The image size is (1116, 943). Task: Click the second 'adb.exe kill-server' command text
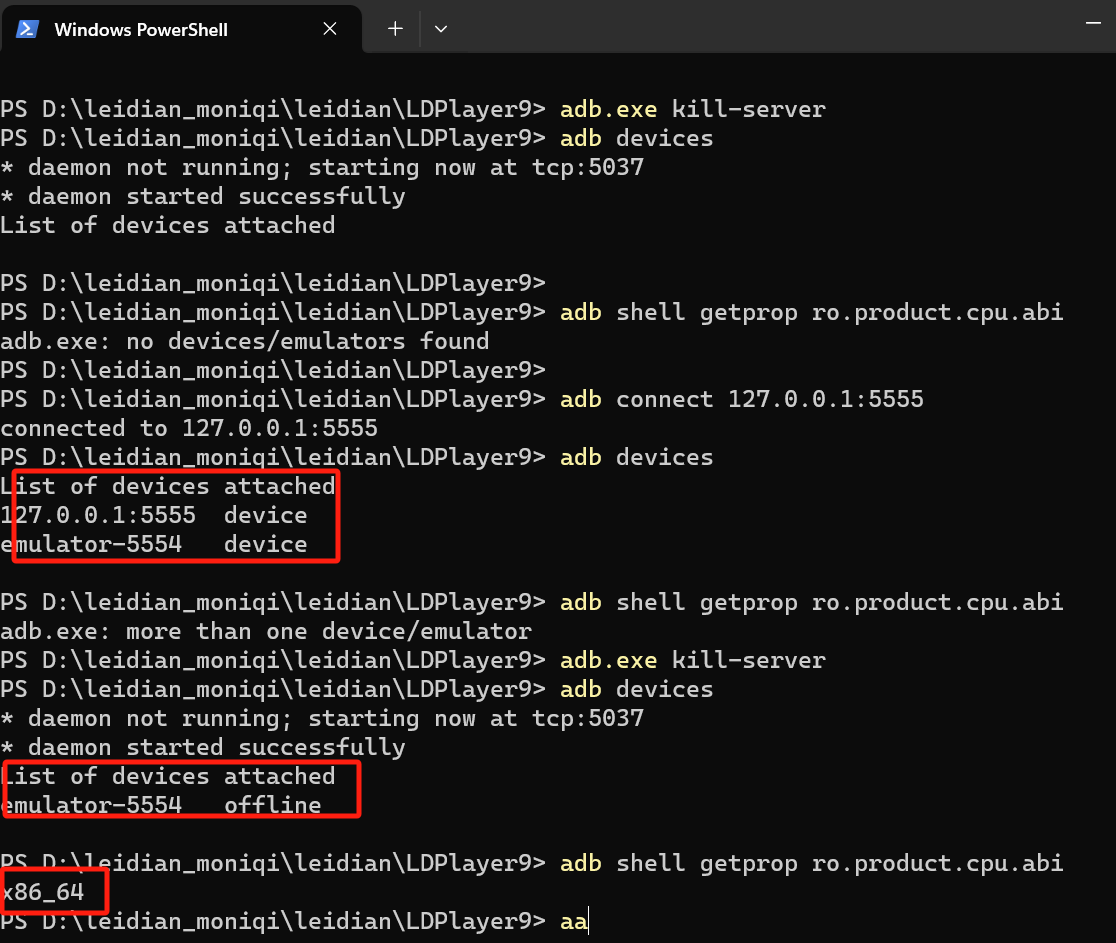(x=693, y=660)
